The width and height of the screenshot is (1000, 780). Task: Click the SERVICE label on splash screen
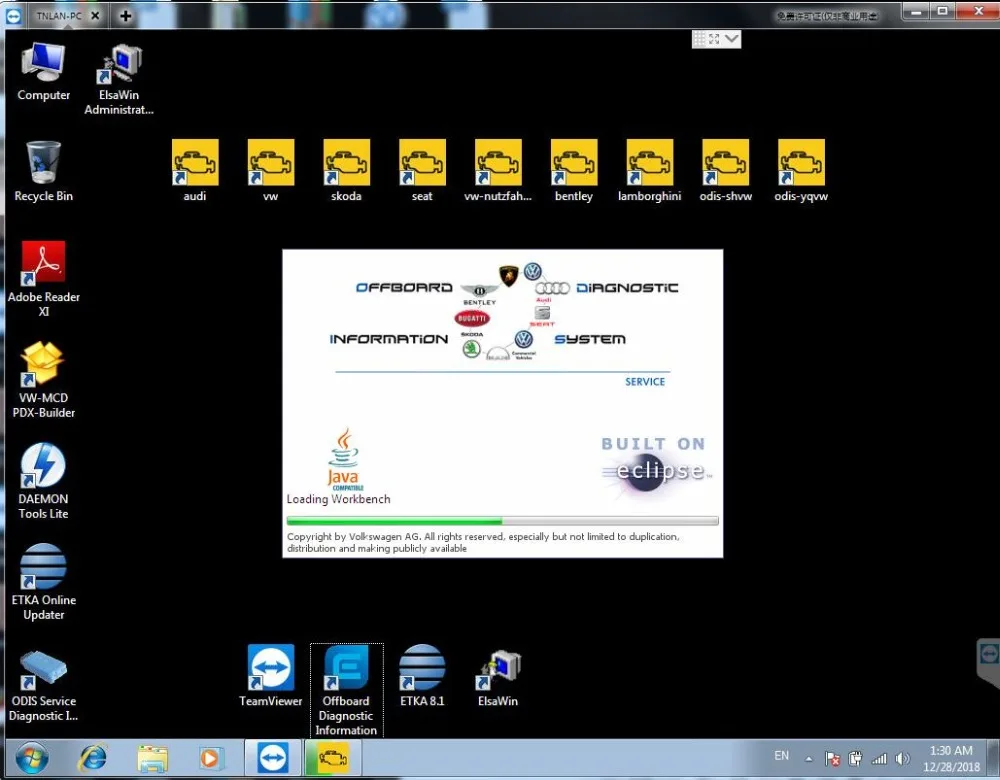click(645, 381)
